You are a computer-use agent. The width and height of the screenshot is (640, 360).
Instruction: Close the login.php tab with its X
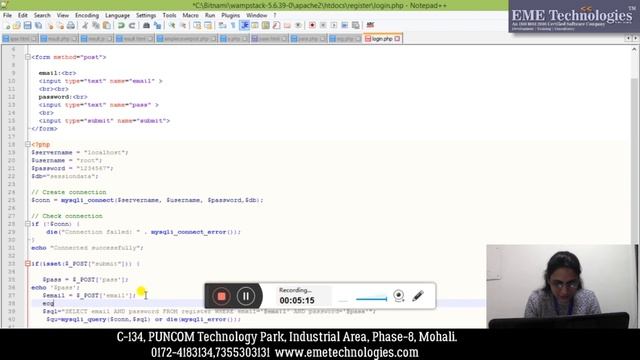[398, 39]
